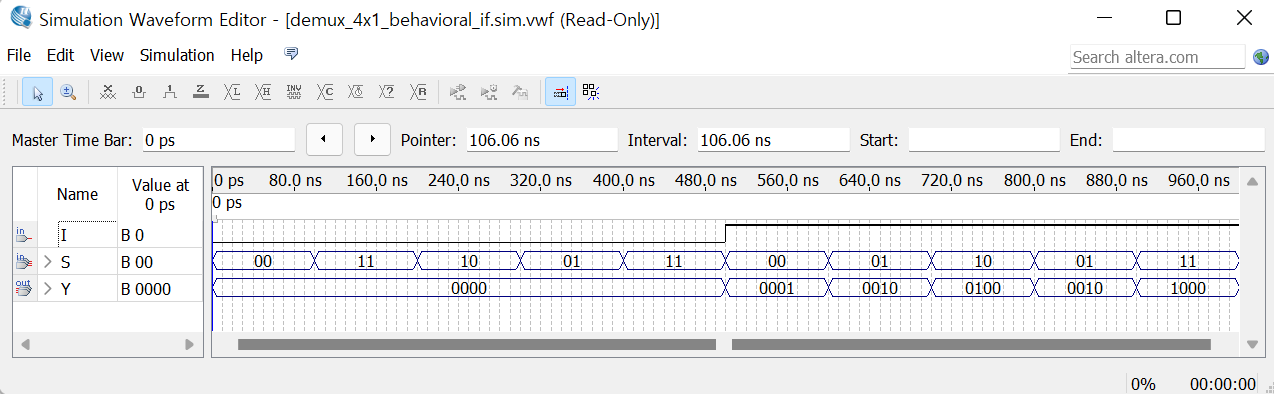Open the Arbitrary Value (?) tool

387,92
